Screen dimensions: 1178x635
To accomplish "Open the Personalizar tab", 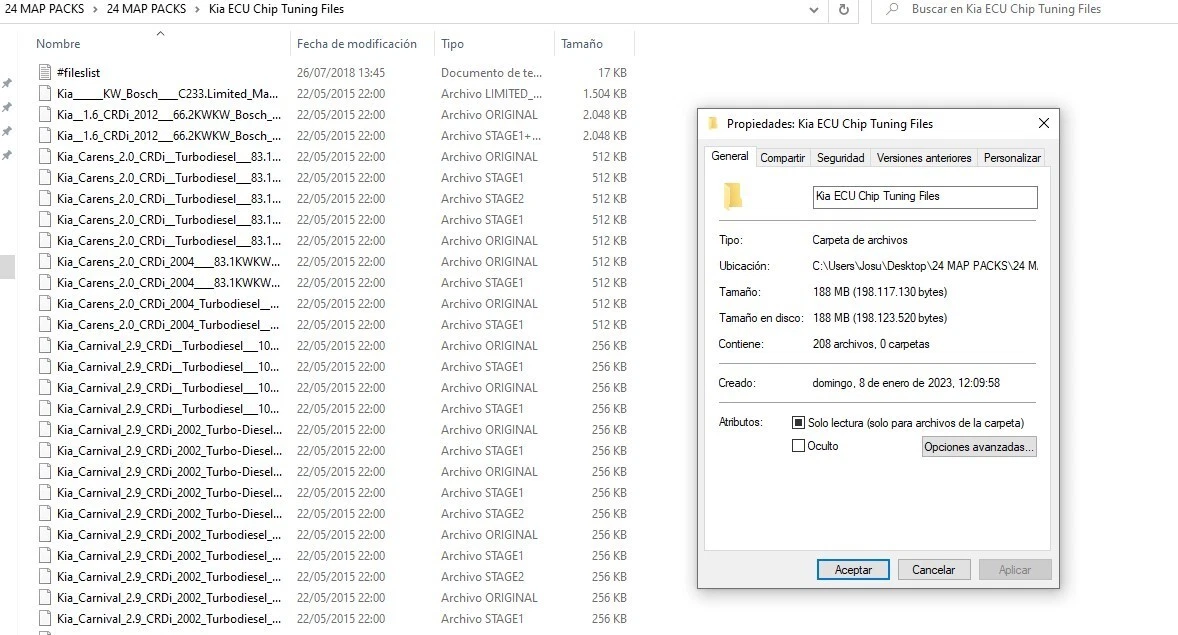I will (x=1012, y=158).
